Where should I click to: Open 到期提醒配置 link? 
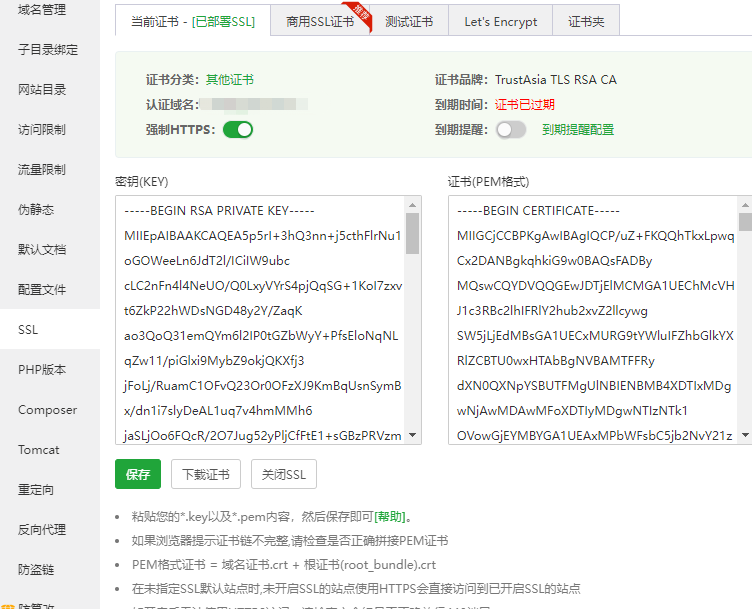(x=578, y=129)
